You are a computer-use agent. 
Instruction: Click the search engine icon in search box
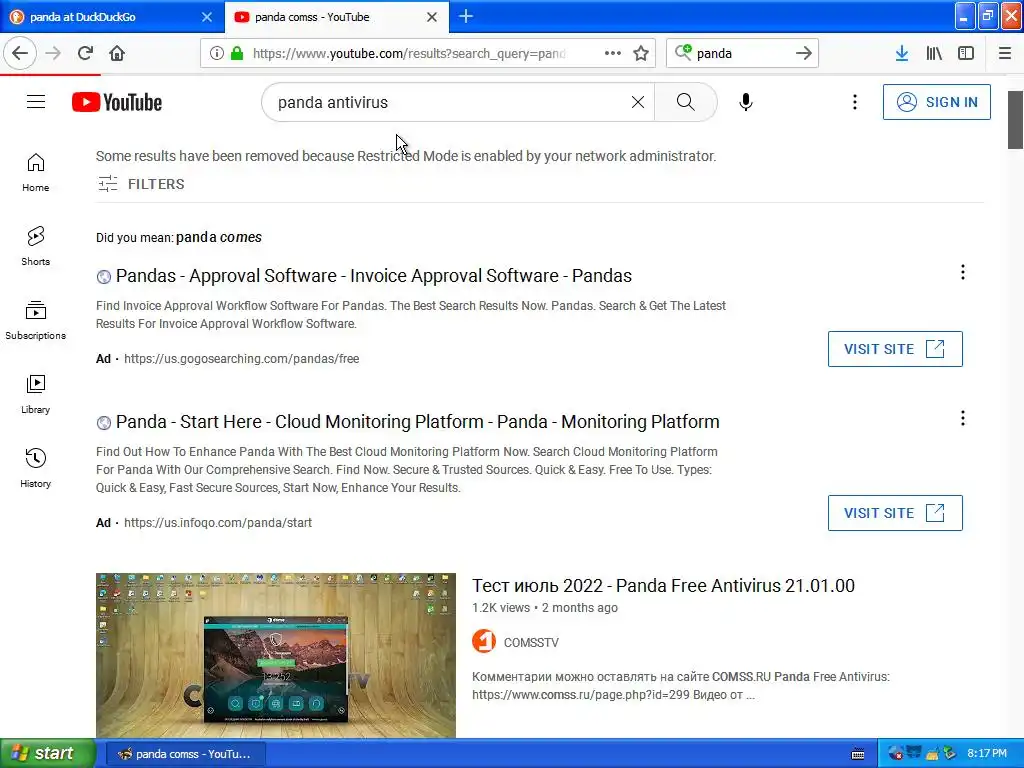[x=683, y=52]
